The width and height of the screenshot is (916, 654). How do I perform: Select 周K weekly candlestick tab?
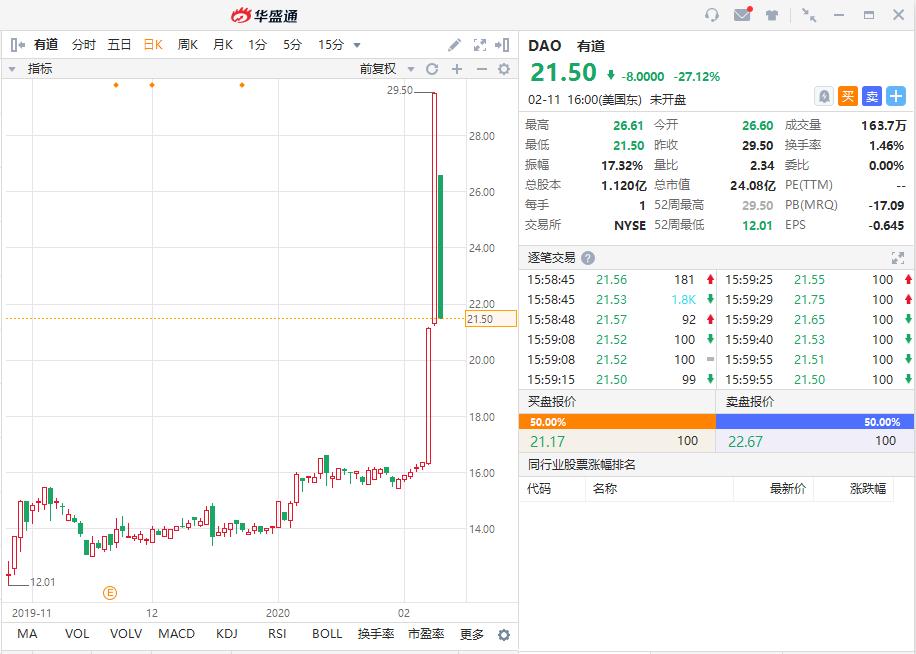coord(188,44)
